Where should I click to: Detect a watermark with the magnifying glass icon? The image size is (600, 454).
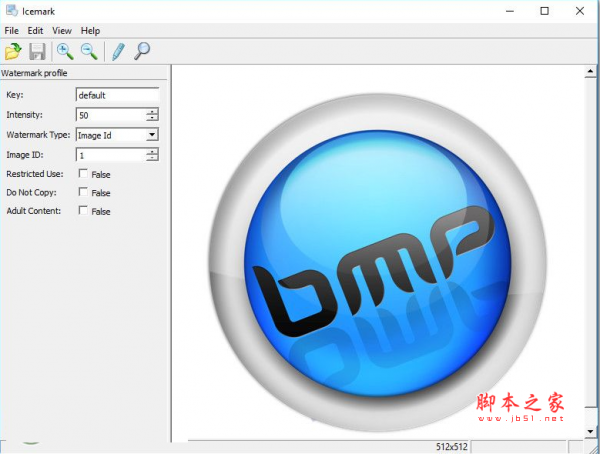[142, 51]
